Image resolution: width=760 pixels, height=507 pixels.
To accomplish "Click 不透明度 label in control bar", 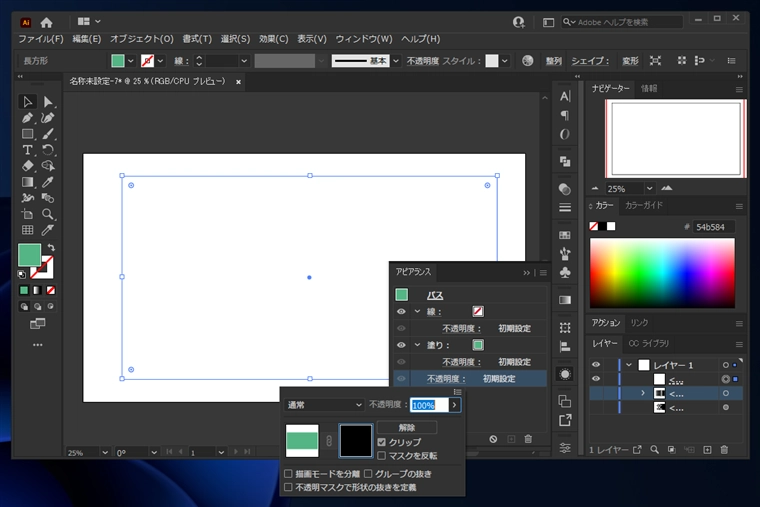I will (x=423, y=61).
